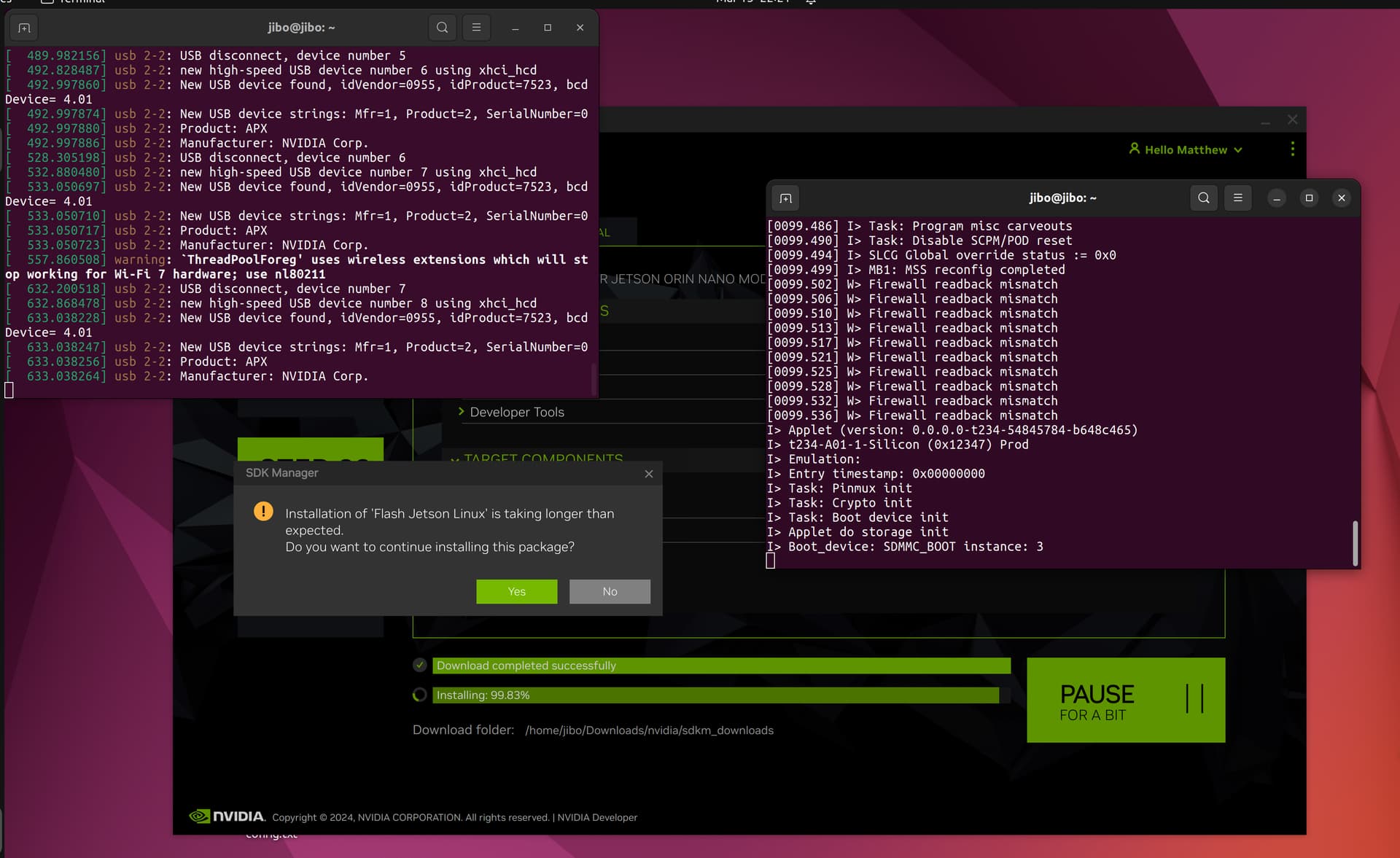This screenshot has width=1400, height=858.
Task: Close the SDK Manager main window
Action: pos(1293,120)
